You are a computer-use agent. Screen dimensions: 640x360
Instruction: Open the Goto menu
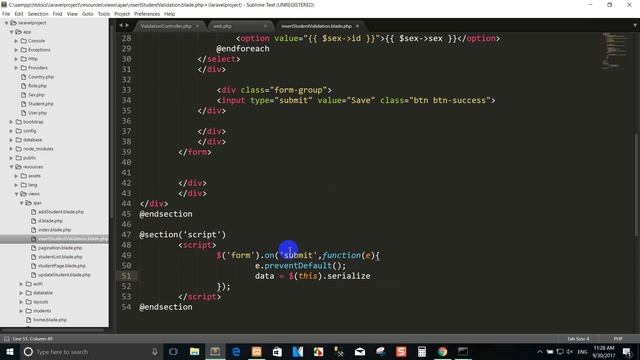tap(88, 13)
